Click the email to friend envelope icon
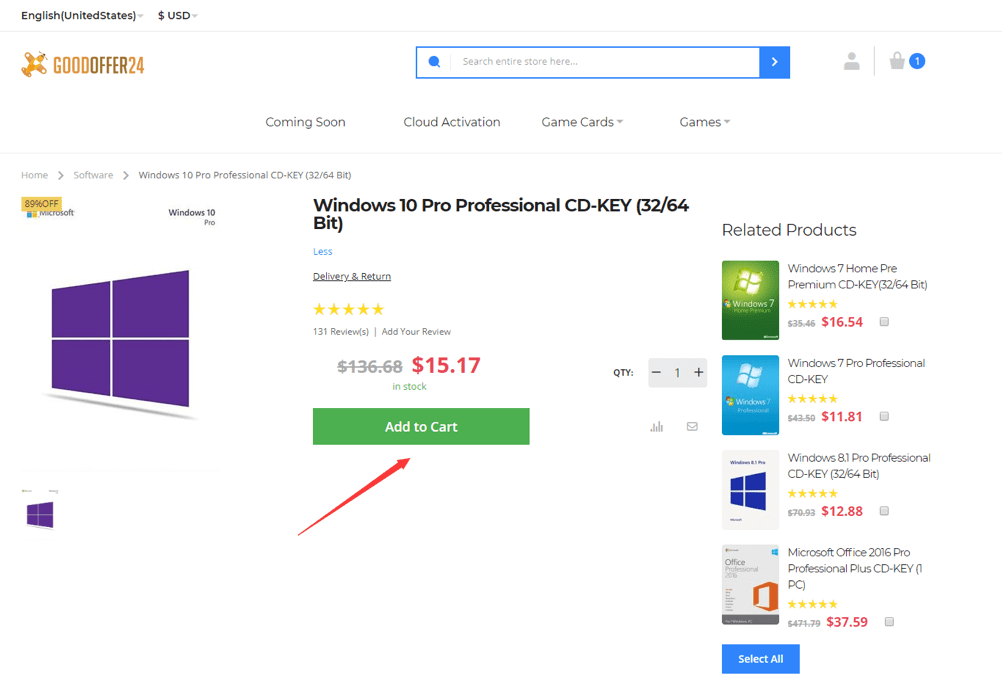This screenshot has height=675, width=1002. click(x=692, y=427)
